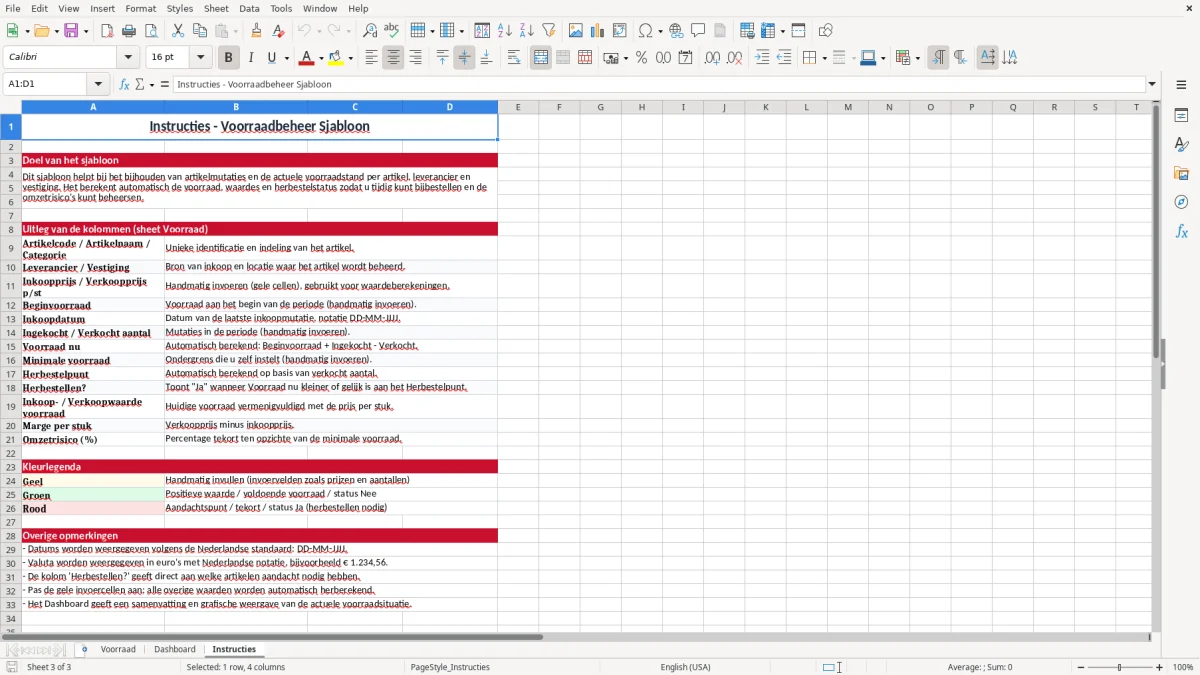
Task: Format selection as percent
Action: 642,58
